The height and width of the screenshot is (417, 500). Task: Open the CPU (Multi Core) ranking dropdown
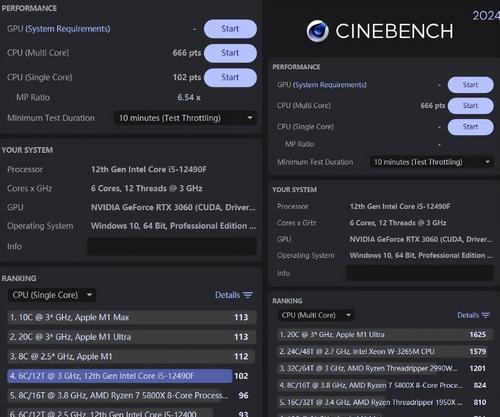(316, 315)
